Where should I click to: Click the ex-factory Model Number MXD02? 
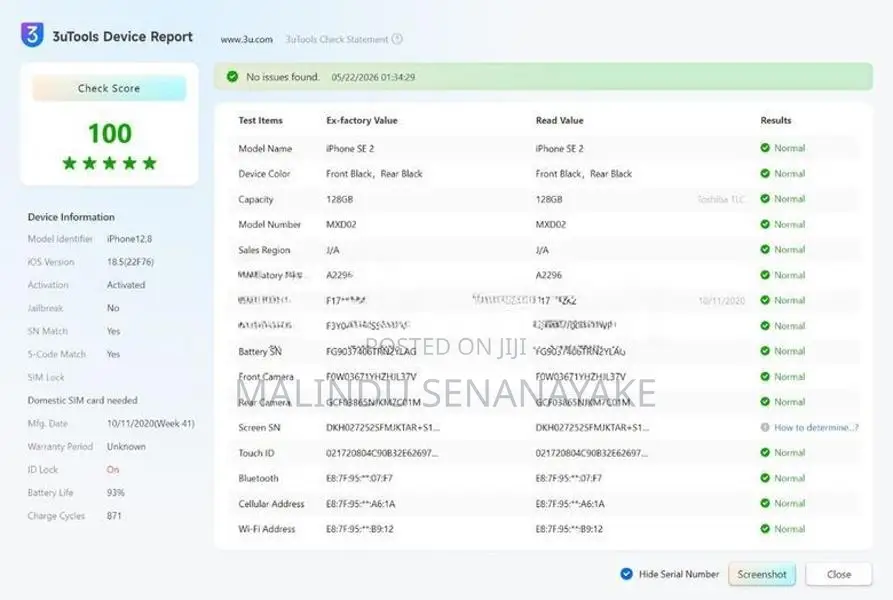(341, 224)
